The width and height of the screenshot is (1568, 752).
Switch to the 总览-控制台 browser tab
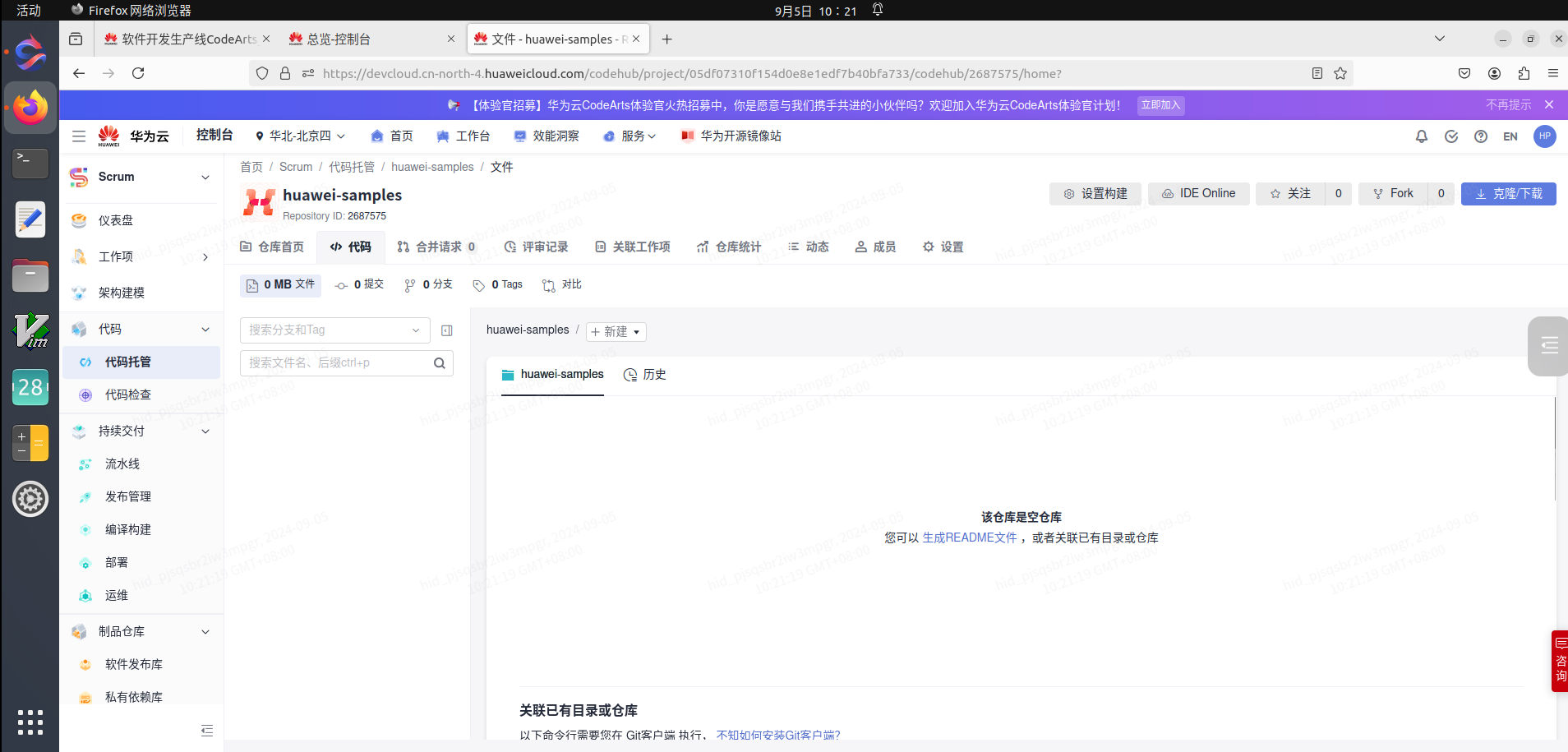click(x=371, y=39)
